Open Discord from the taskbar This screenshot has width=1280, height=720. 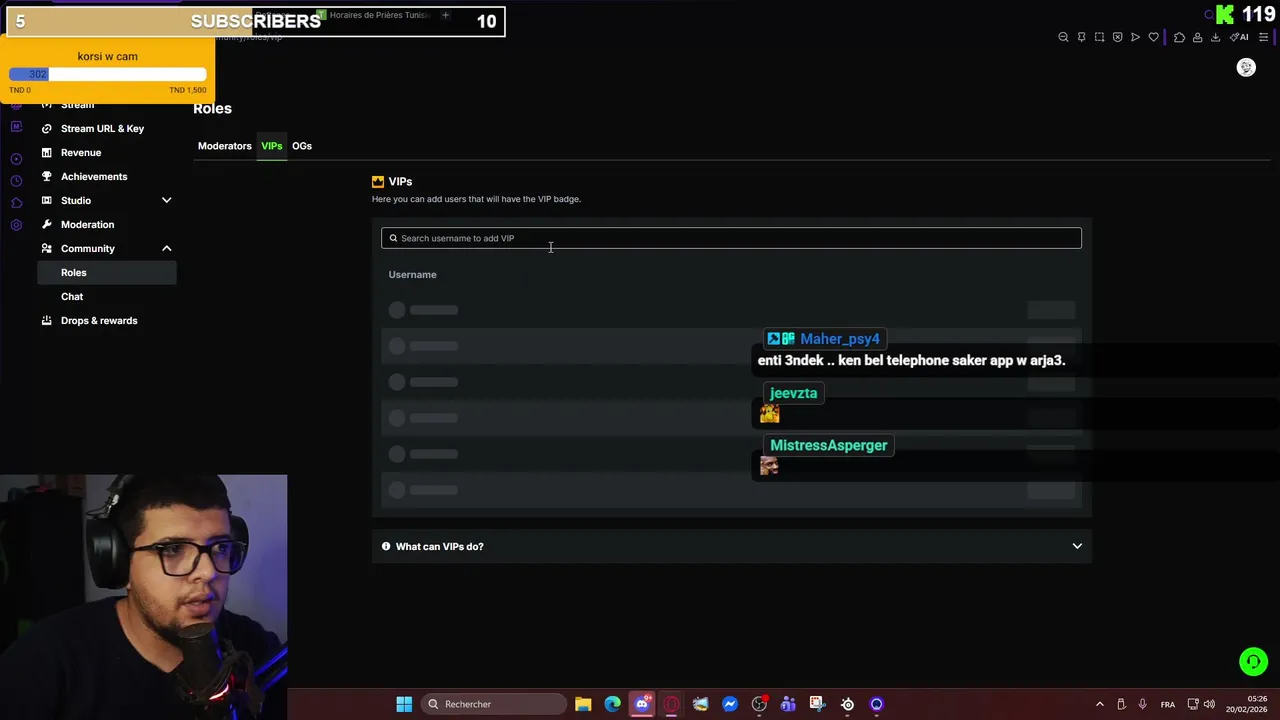[642, 704]
